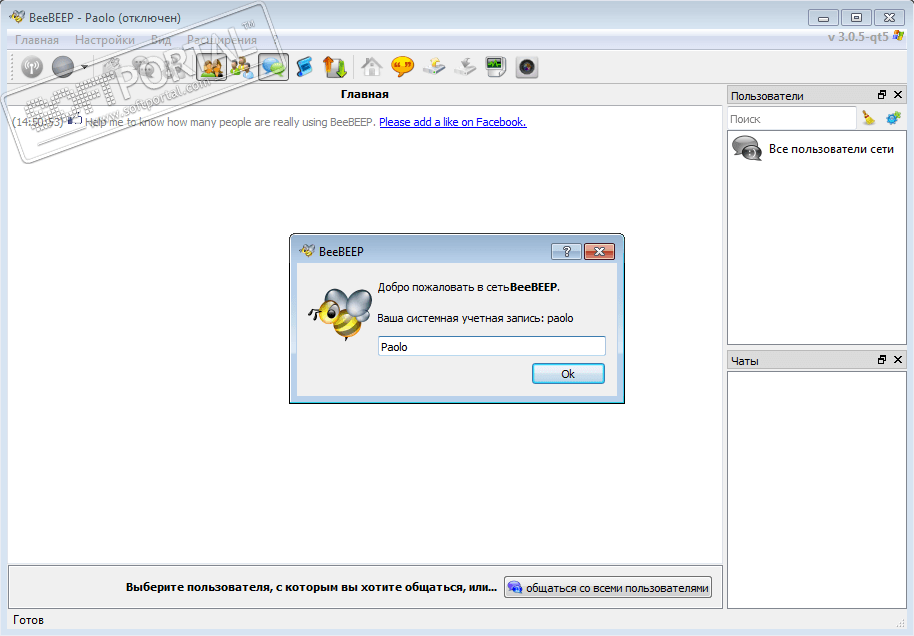Minimize the BeeBEEP main window
The height and width of the screenshot is (636, 914).
click(x=823, y=18)
